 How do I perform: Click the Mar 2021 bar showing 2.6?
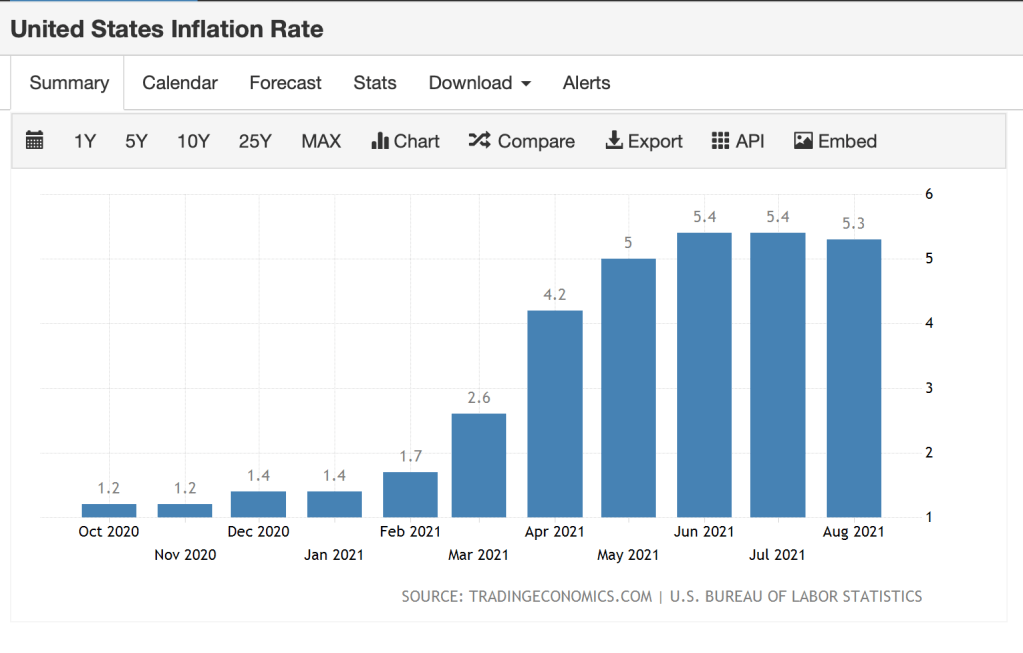click(x=479, y=465)
